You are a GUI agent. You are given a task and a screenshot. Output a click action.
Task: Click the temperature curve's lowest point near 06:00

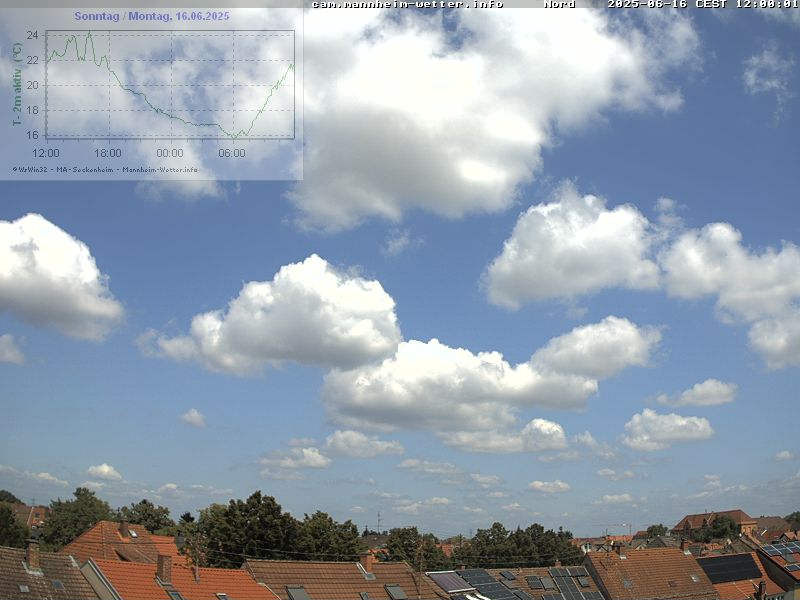click(x=234, y=136)
